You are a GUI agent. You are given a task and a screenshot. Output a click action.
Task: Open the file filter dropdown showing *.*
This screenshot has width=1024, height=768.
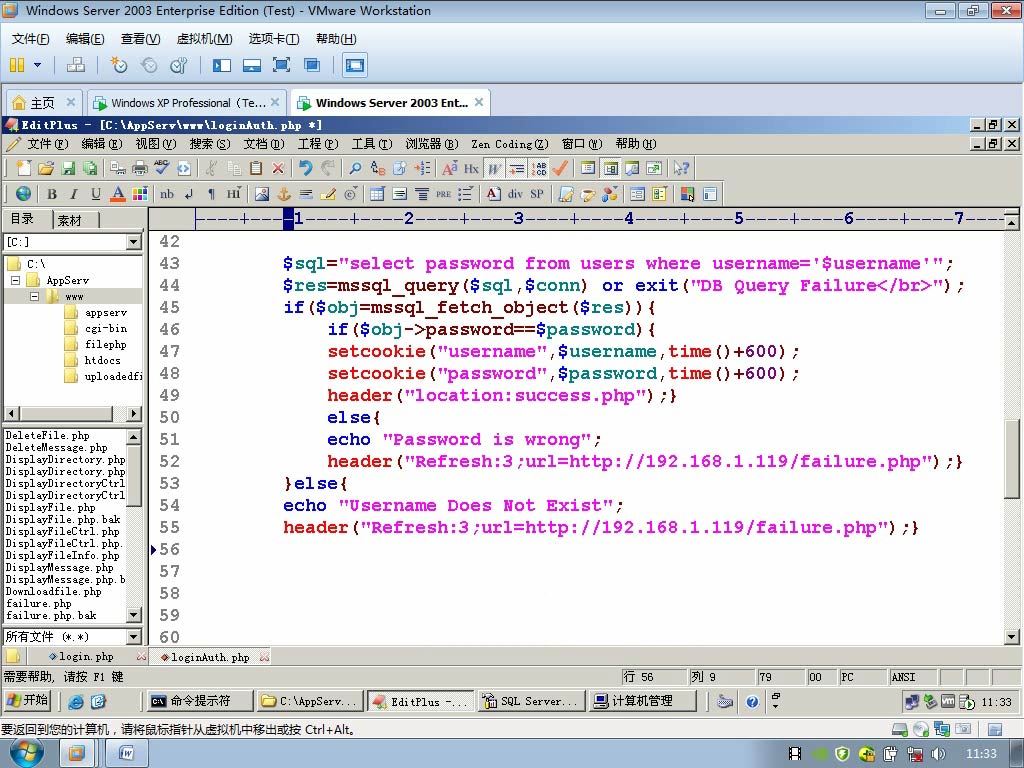(x=134, y=637)
